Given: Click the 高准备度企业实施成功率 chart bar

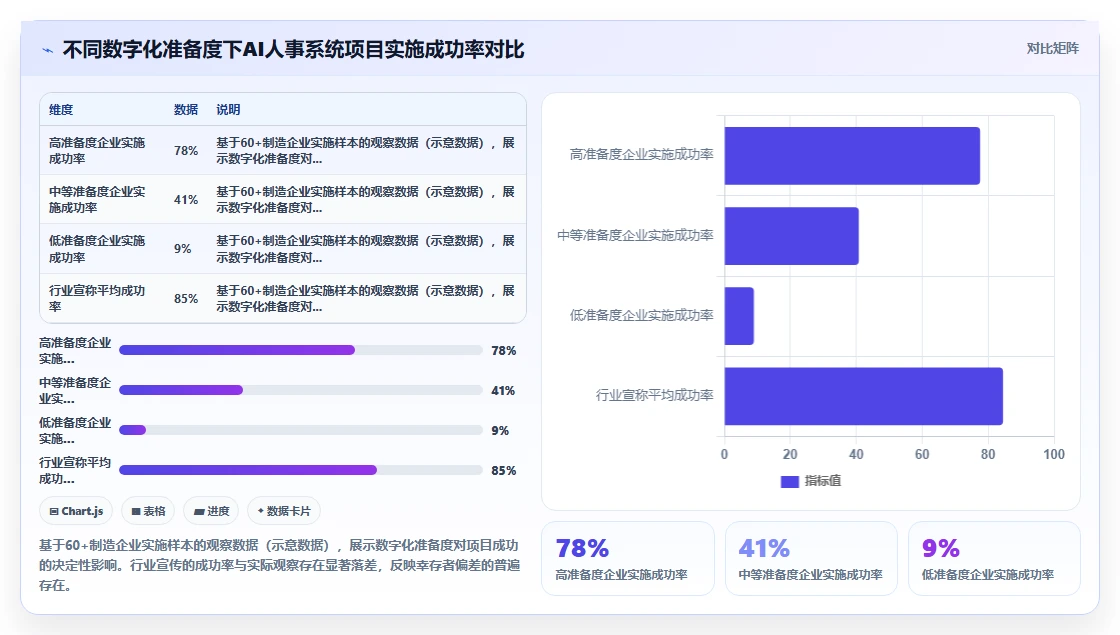Looking at the screenshot, I should click(x=852, y=156).
